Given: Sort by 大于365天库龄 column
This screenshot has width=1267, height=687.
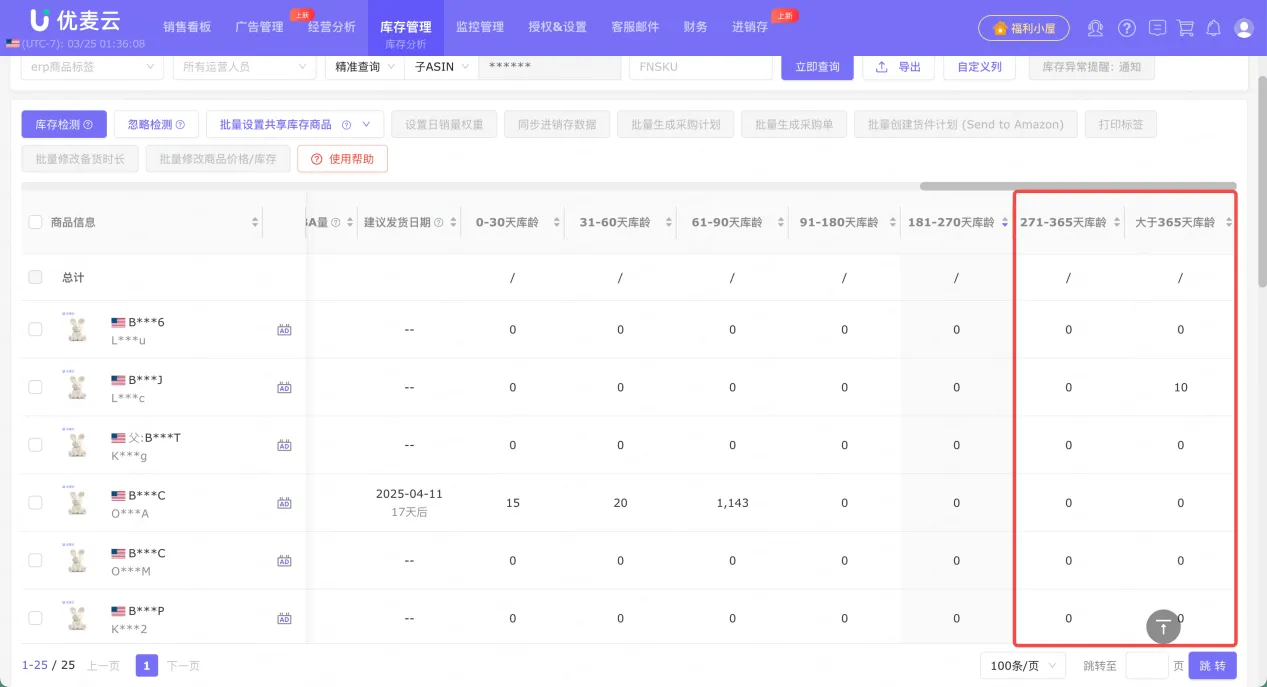Looking at the screenshot, I should [x=1227, y=222].
